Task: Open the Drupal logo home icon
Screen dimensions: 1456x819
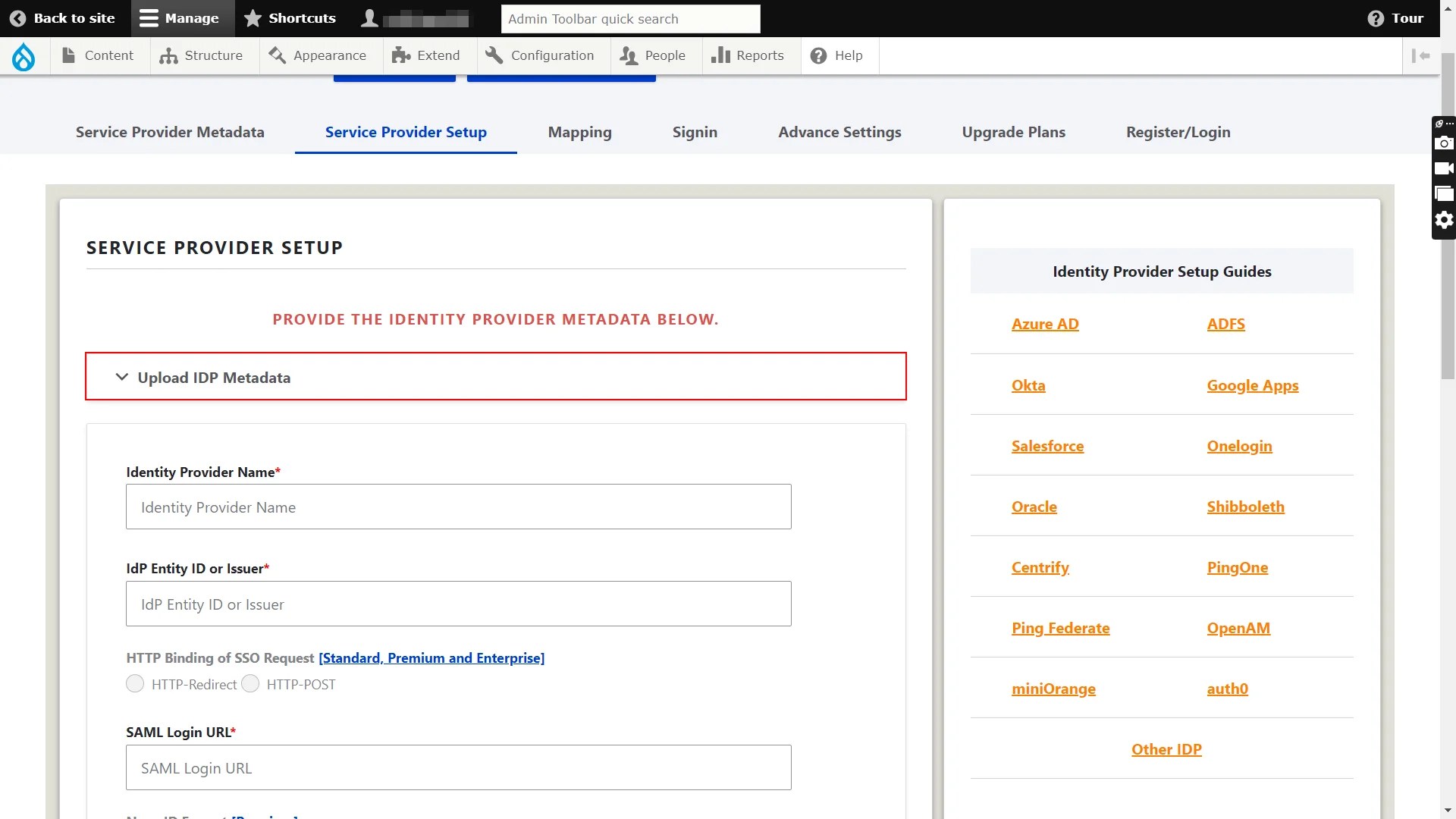Action: click(x=24, y=55)
